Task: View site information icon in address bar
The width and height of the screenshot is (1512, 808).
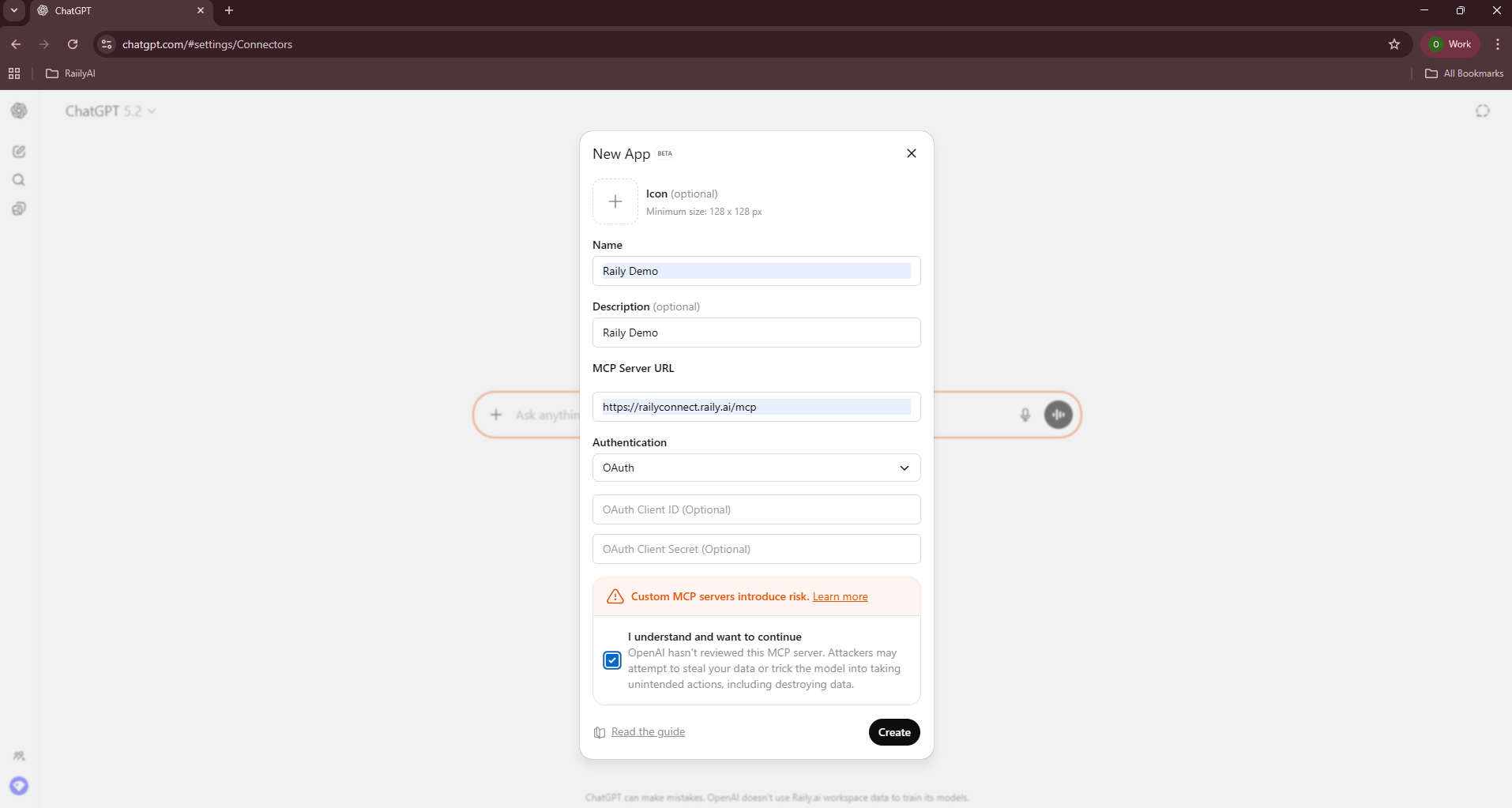Action: click(107, 44)
